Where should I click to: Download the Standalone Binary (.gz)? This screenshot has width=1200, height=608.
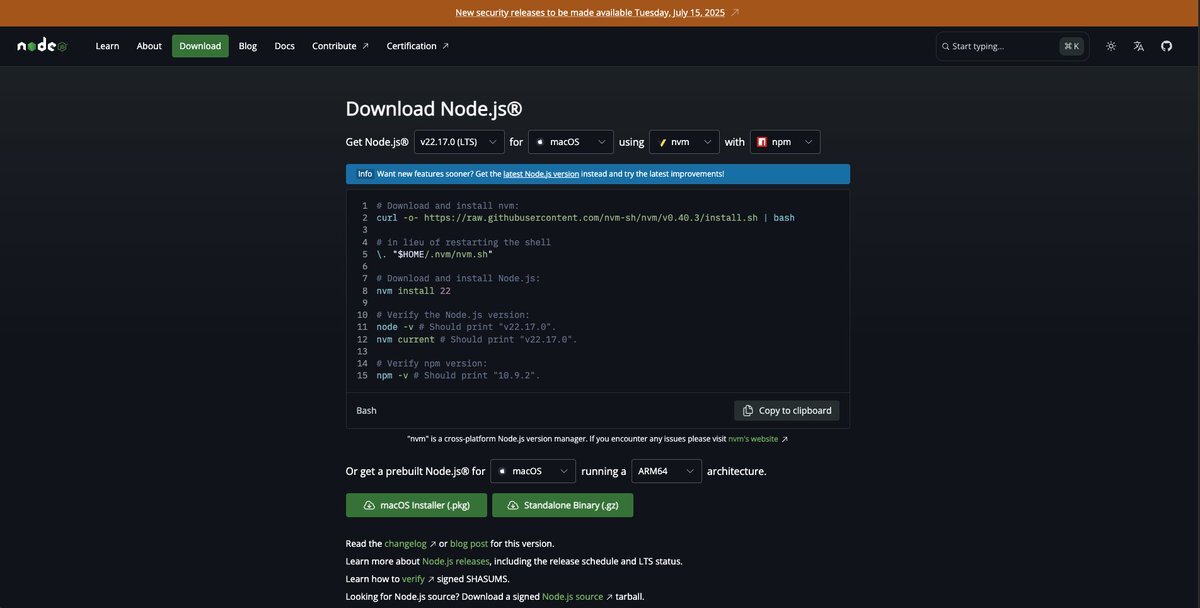point(562,505)
